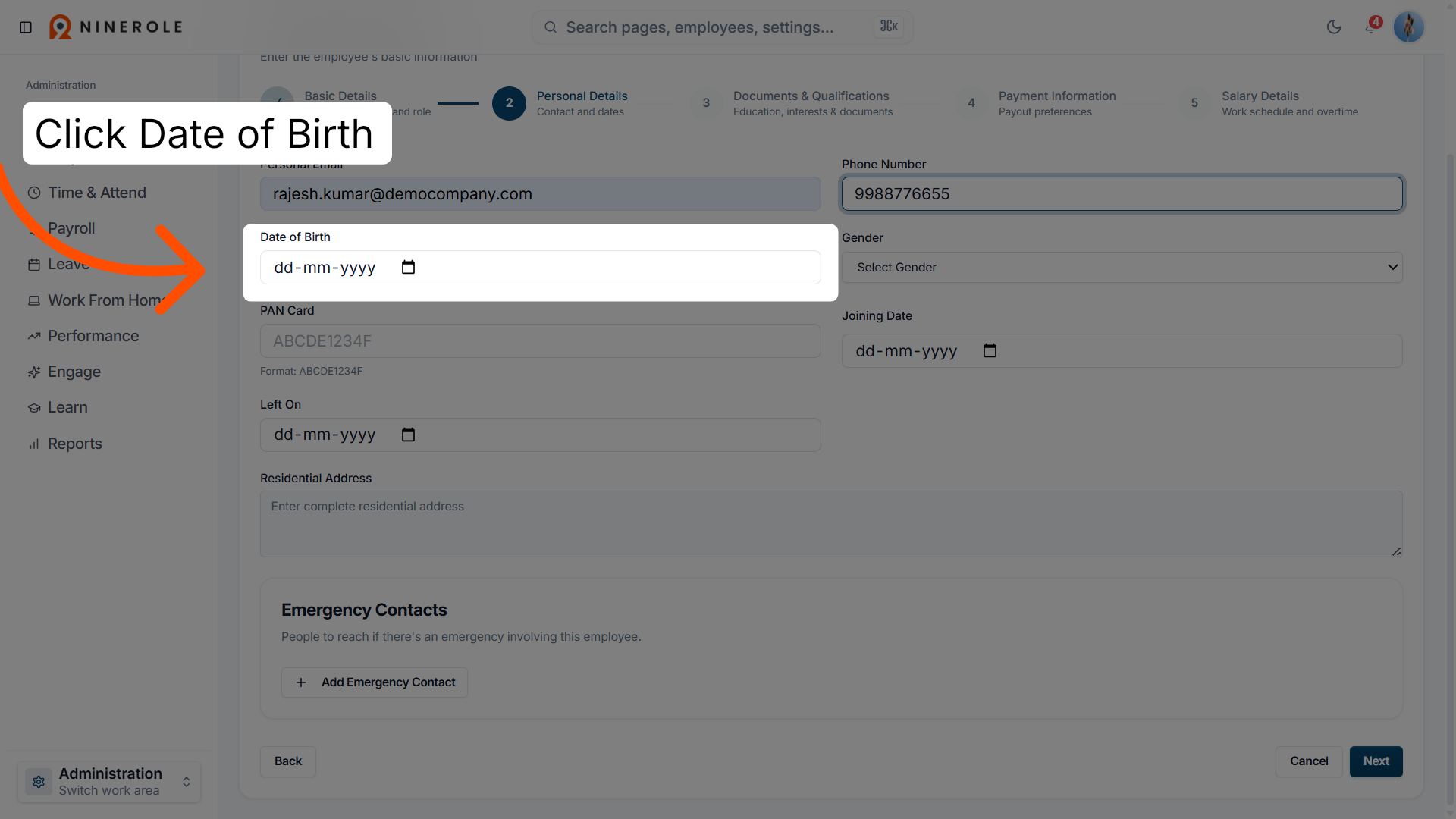Click the ⌘K shortcut badge
Image resolution: width=1456 pixels, height=819 pixels.
[x=889, y=27]
